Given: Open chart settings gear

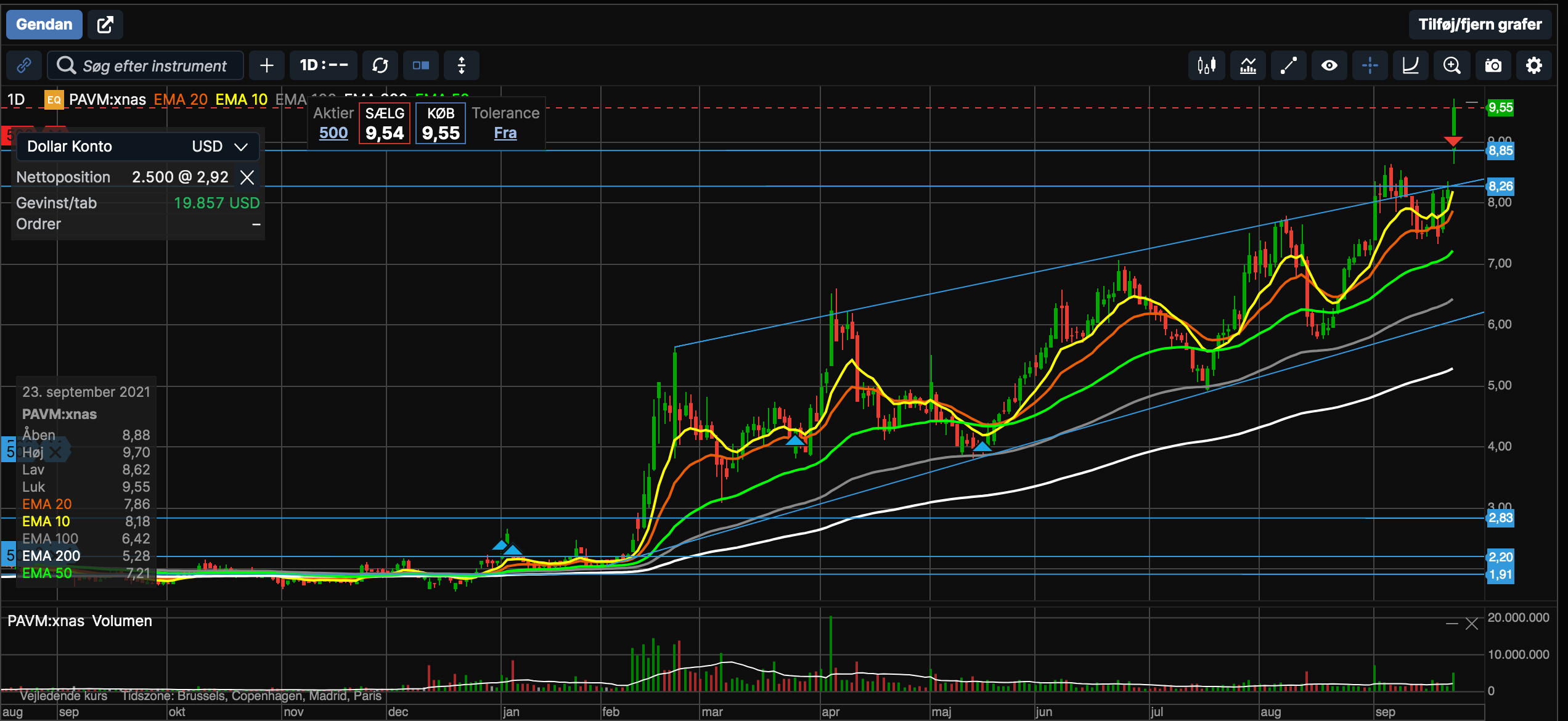Looking at the screenshot, I should coord(1533,65).
